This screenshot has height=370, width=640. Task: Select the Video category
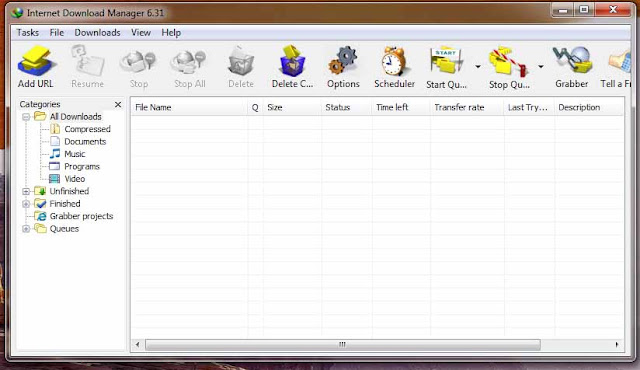75,179
